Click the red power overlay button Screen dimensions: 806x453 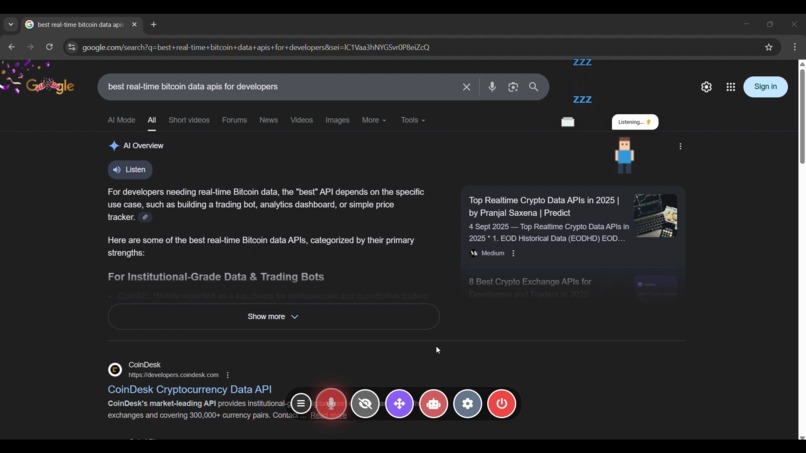(x=501, y=404)
